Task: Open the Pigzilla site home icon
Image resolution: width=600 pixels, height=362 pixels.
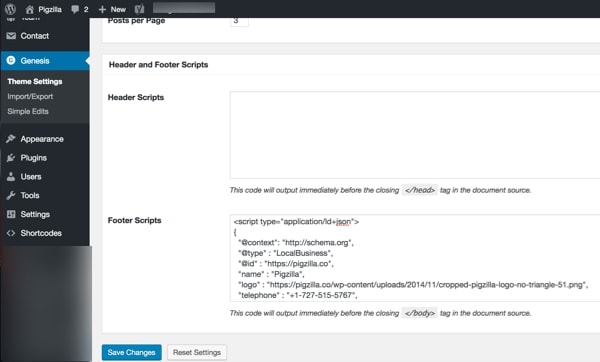Action: [29, 10]
